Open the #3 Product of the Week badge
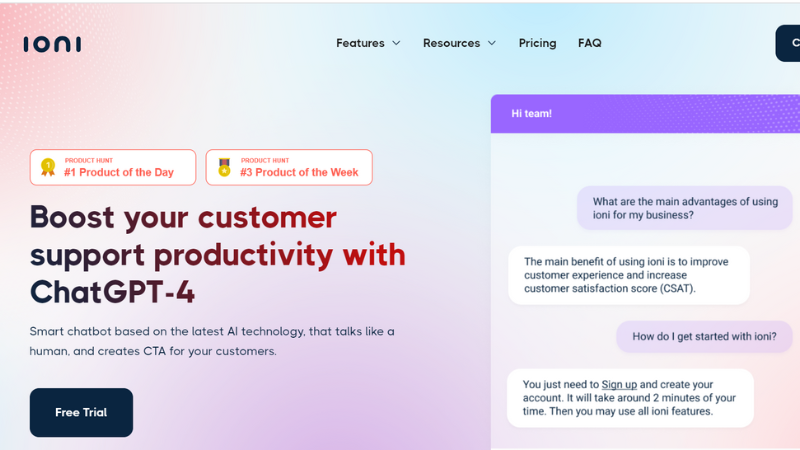 tap(289, 167)
